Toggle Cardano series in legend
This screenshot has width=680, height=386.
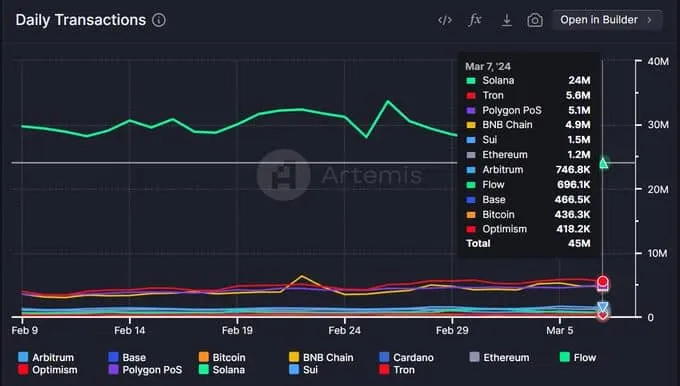[406, 357]
